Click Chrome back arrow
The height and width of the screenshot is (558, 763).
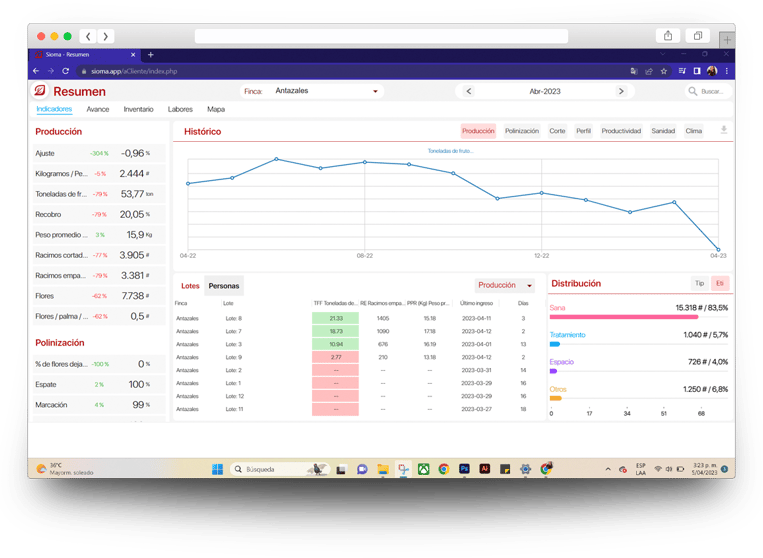36,71
